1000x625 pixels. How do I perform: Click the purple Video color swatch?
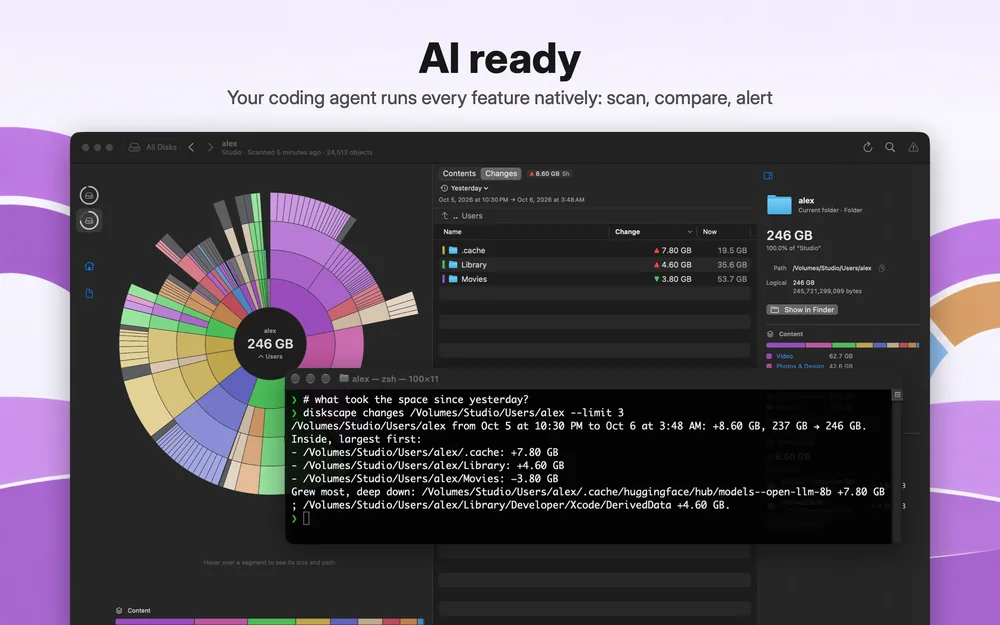tap(769, 357)
